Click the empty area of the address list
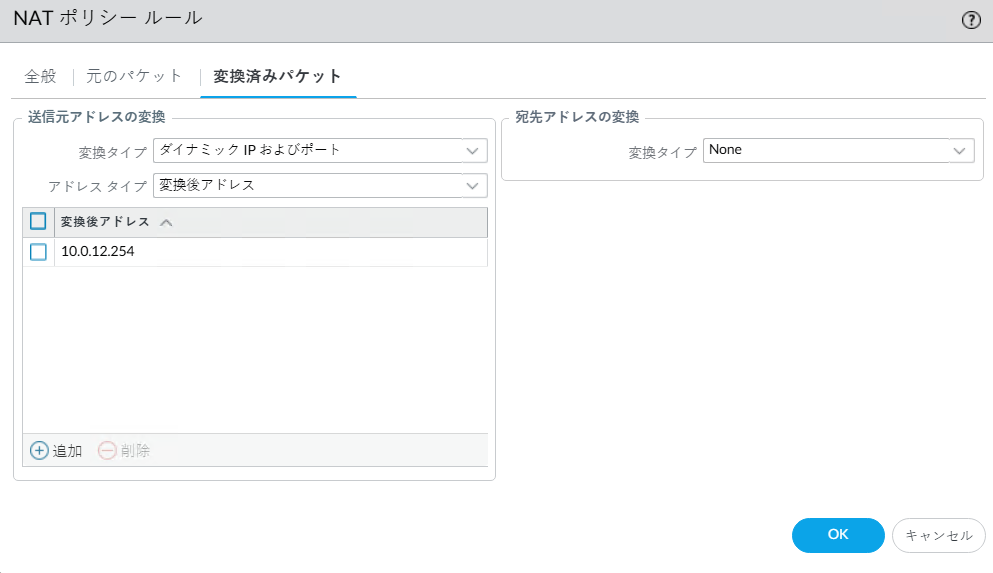The image size is (993, 573). (x=255, y=350)
